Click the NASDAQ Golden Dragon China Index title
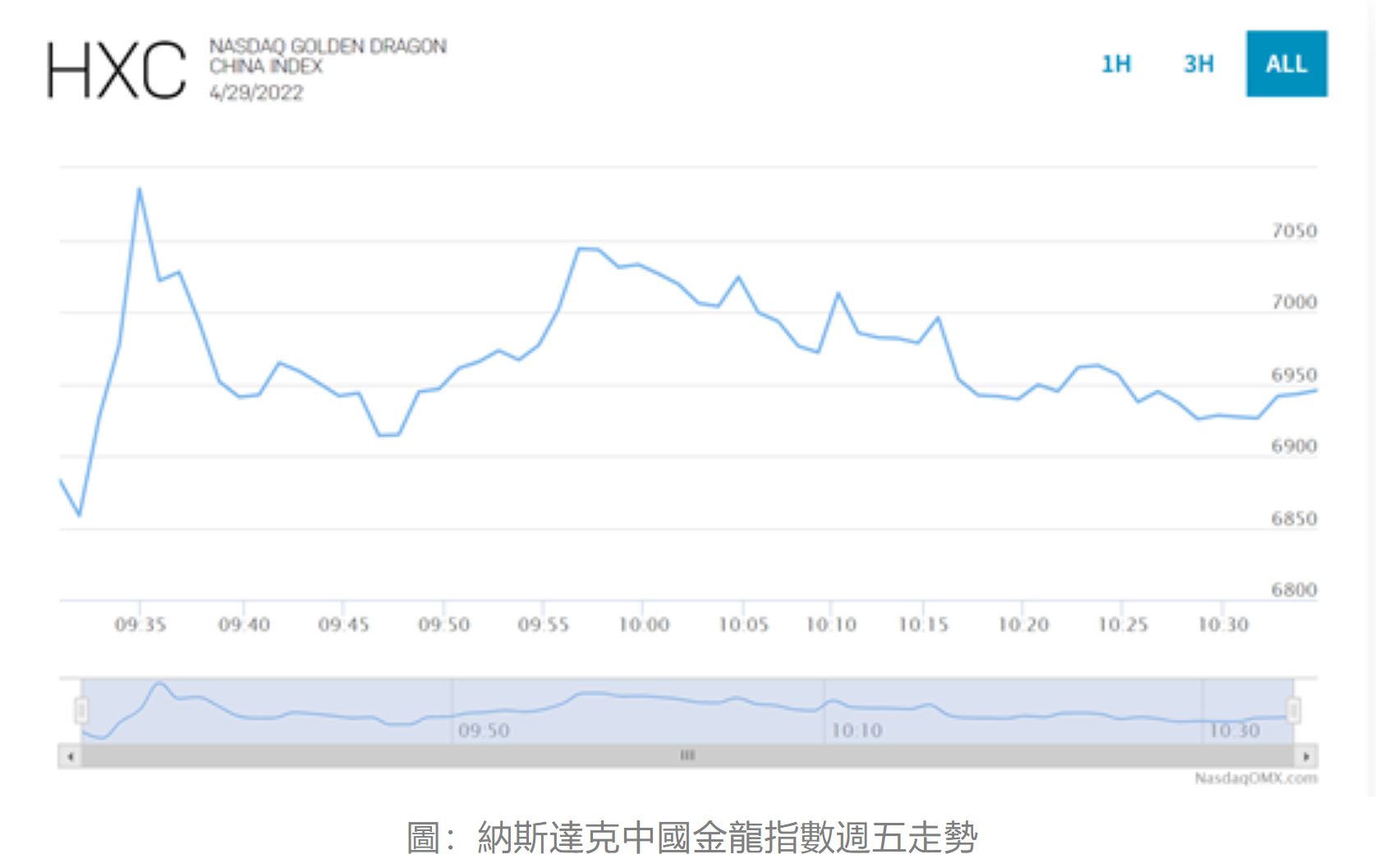1378x868 pixels. coord(328,56)
